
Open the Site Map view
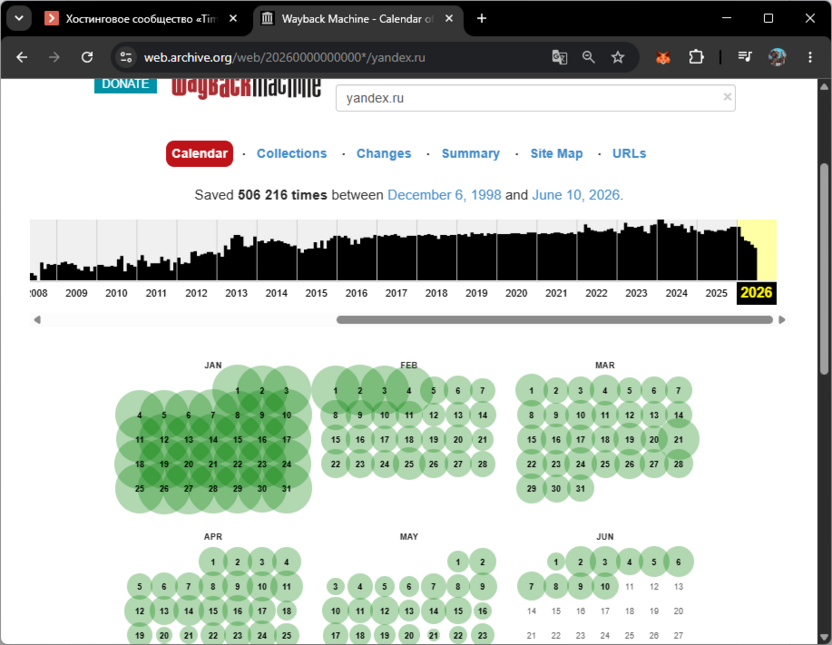pyautogui.click(x=557, y=154)
